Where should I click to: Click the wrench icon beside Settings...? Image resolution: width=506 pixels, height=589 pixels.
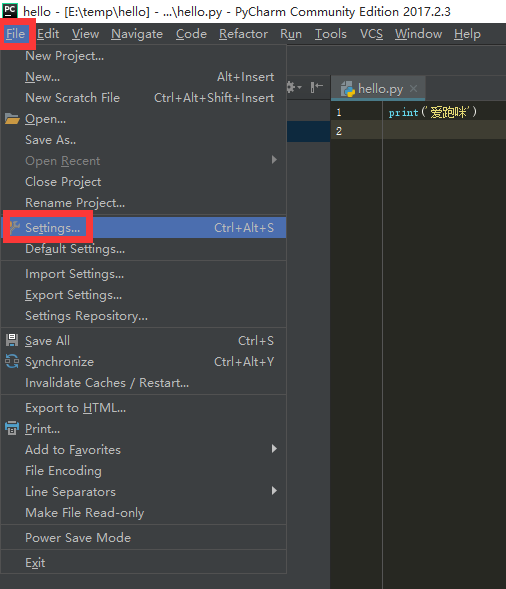click(x=15, y=228)
